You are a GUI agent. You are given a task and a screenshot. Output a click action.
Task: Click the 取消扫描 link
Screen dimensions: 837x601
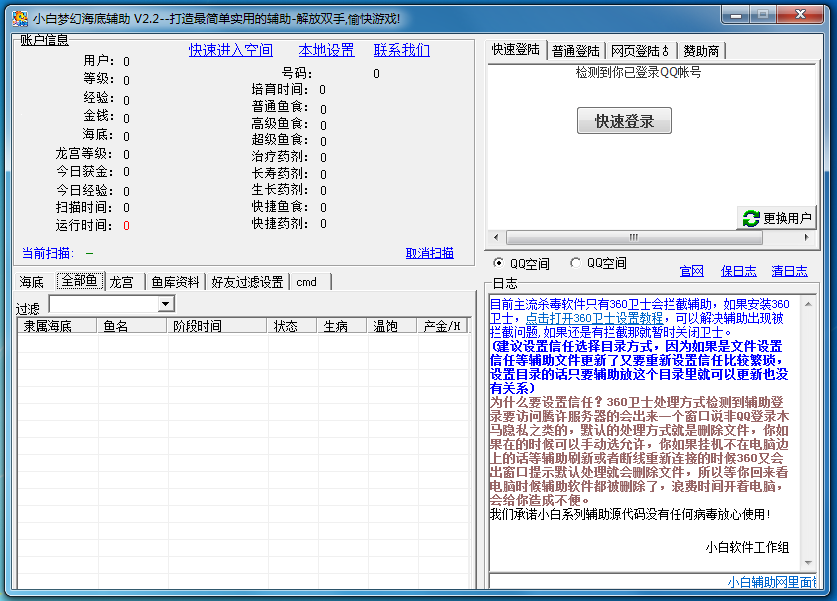[430, 253]
